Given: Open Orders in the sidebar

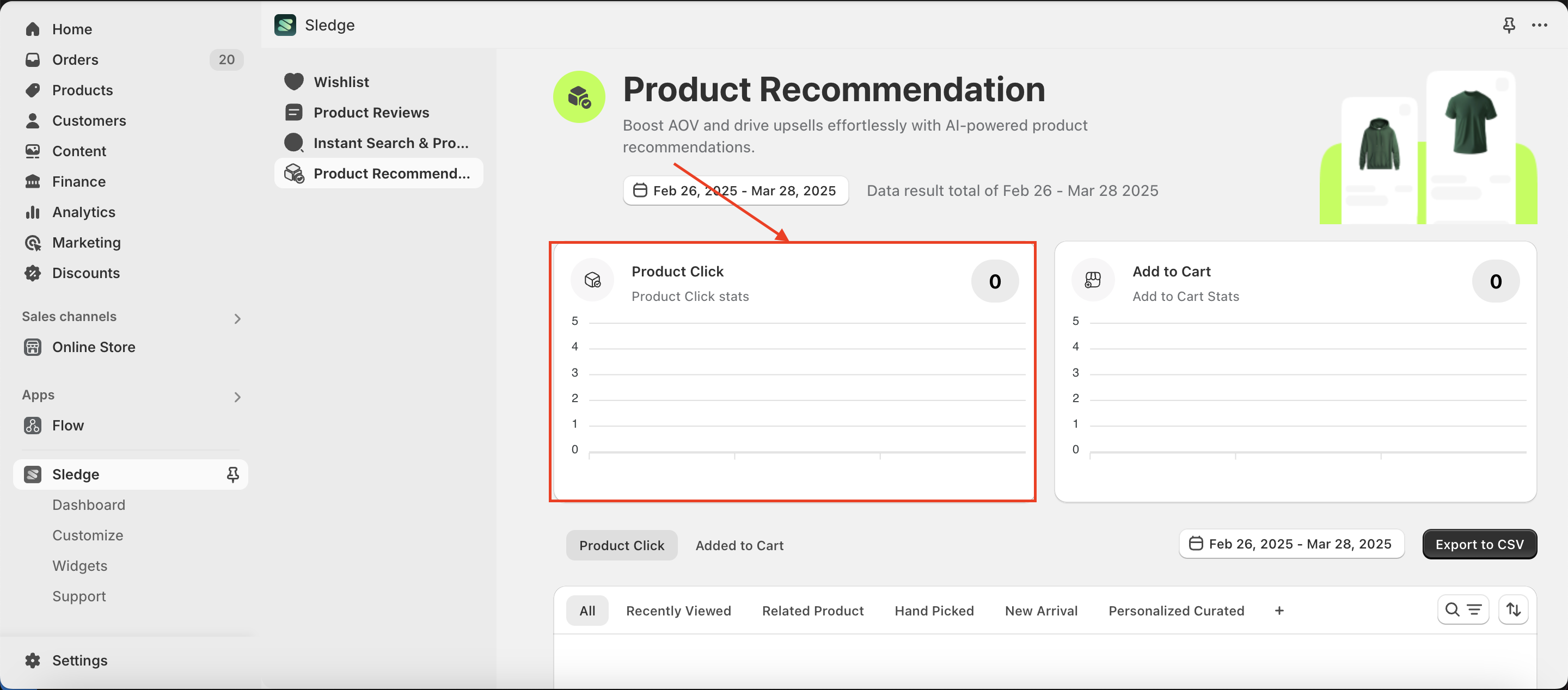Looking at the screenshot, I should point(75,60).
